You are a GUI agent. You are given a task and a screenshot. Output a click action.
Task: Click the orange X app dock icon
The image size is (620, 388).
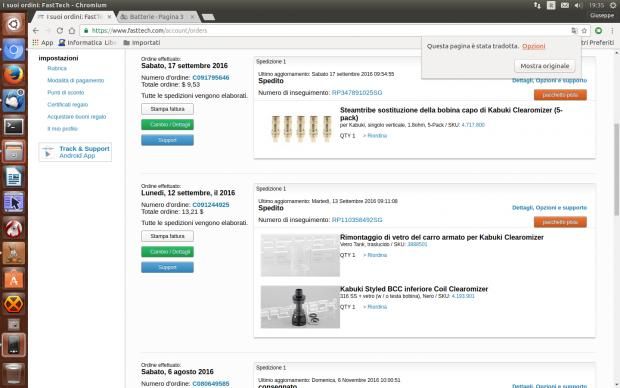(13, 304)
